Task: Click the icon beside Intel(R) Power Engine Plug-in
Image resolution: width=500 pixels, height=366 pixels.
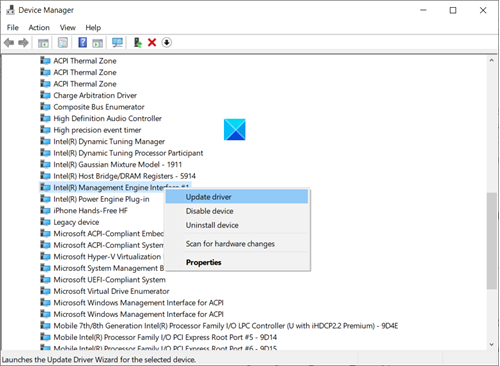Action: 45,199
